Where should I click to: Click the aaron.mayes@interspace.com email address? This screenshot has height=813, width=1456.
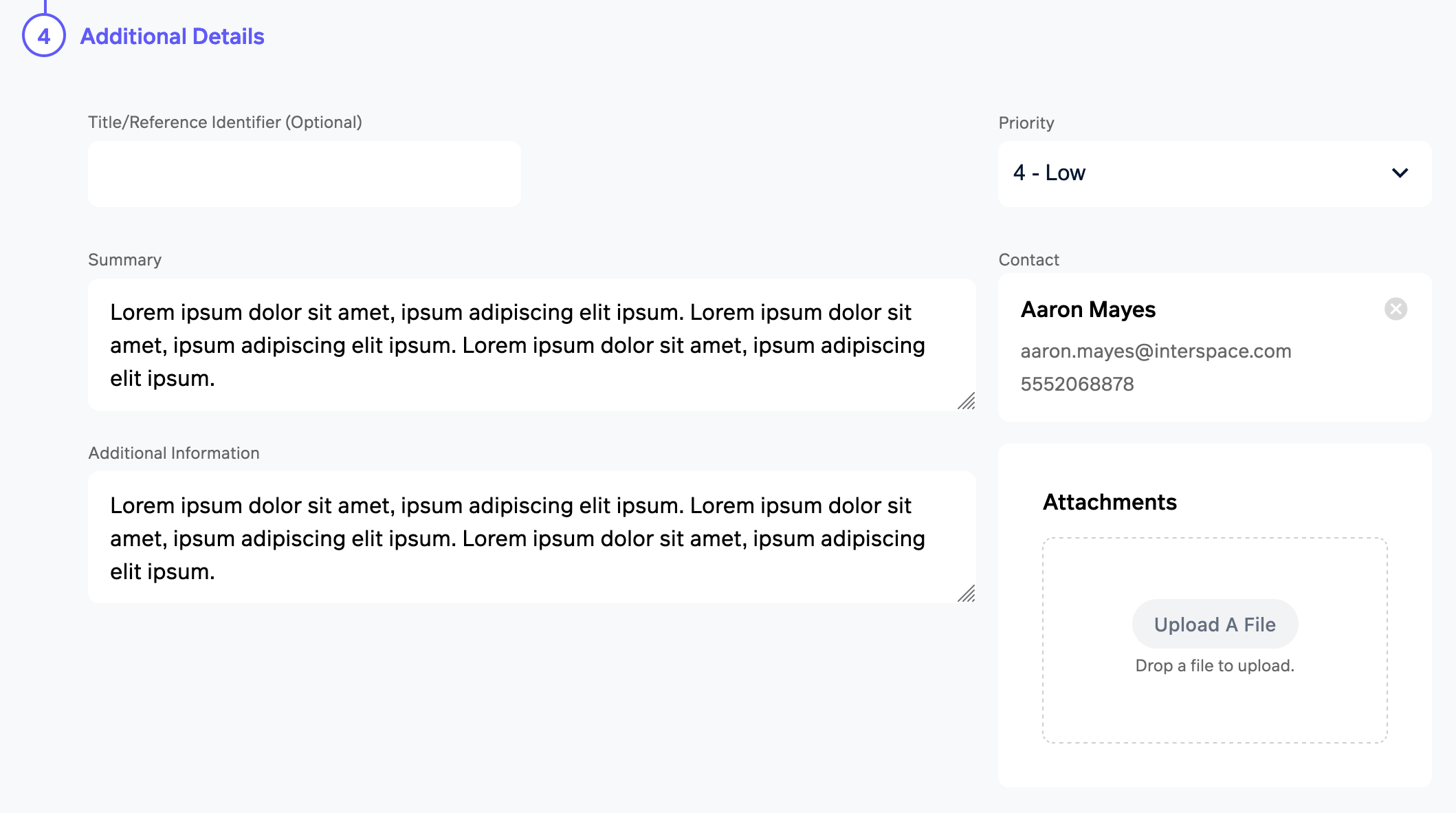[x=1156, y=351]
